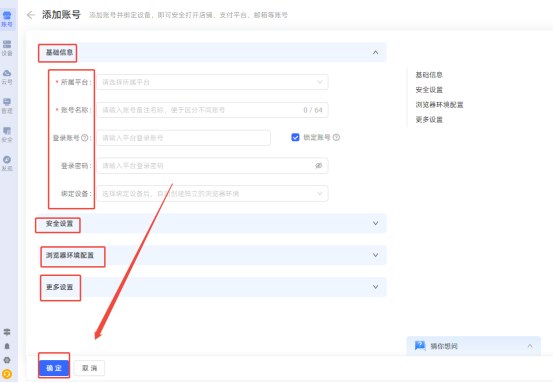
Task: Click the 登录账号 input field
Action: [x=183, y=138]
